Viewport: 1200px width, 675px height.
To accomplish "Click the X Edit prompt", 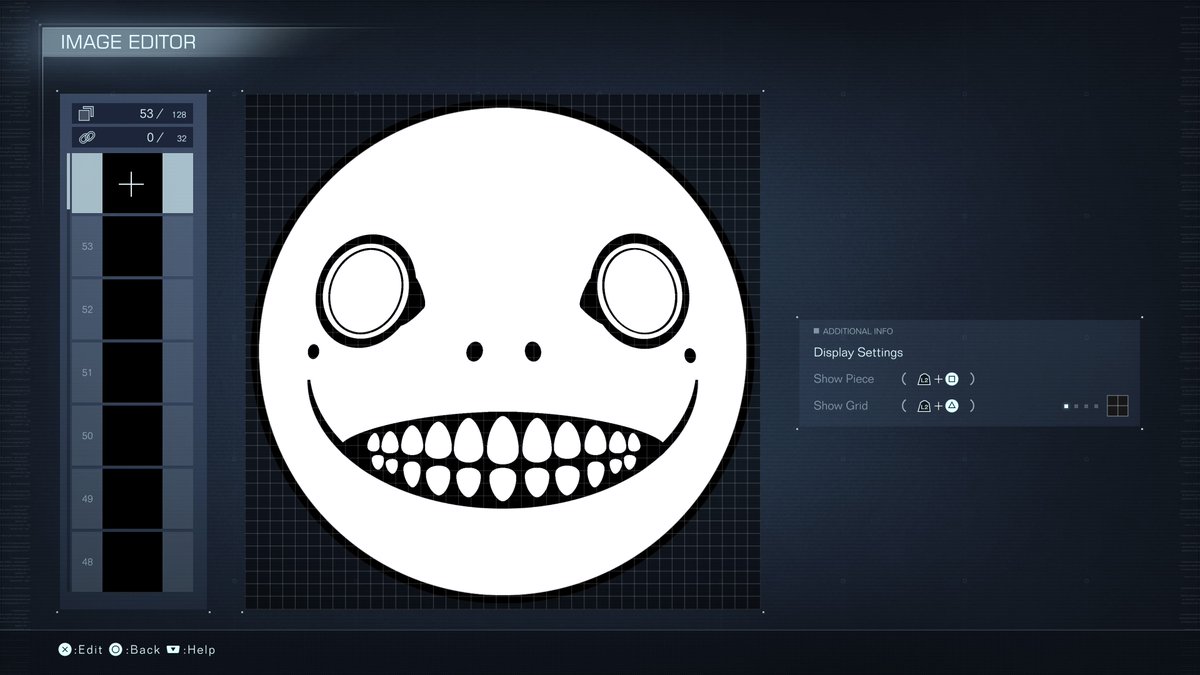I will [81, 650].
